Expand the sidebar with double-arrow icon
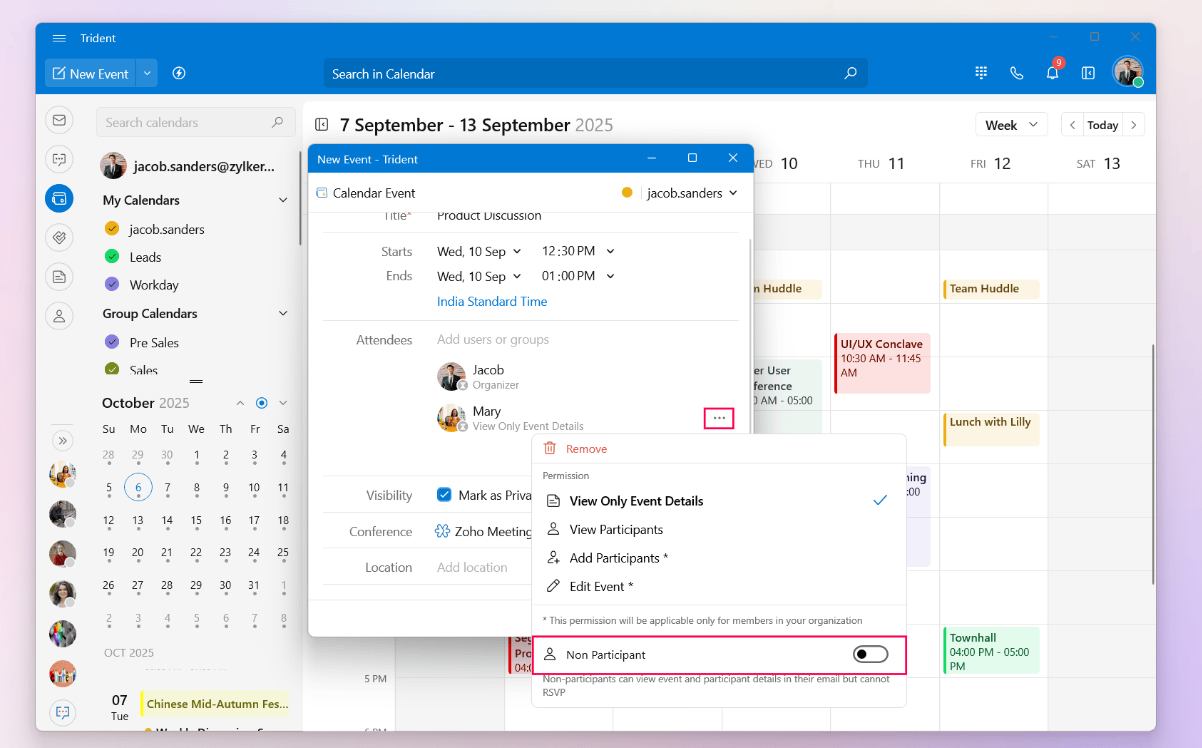This screenshot has height=748, width=1202. [62, 440]
